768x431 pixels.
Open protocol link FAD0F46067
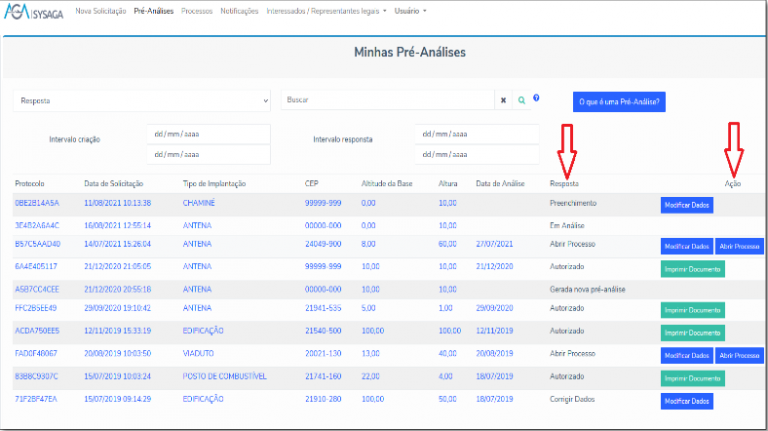(36, 353)
